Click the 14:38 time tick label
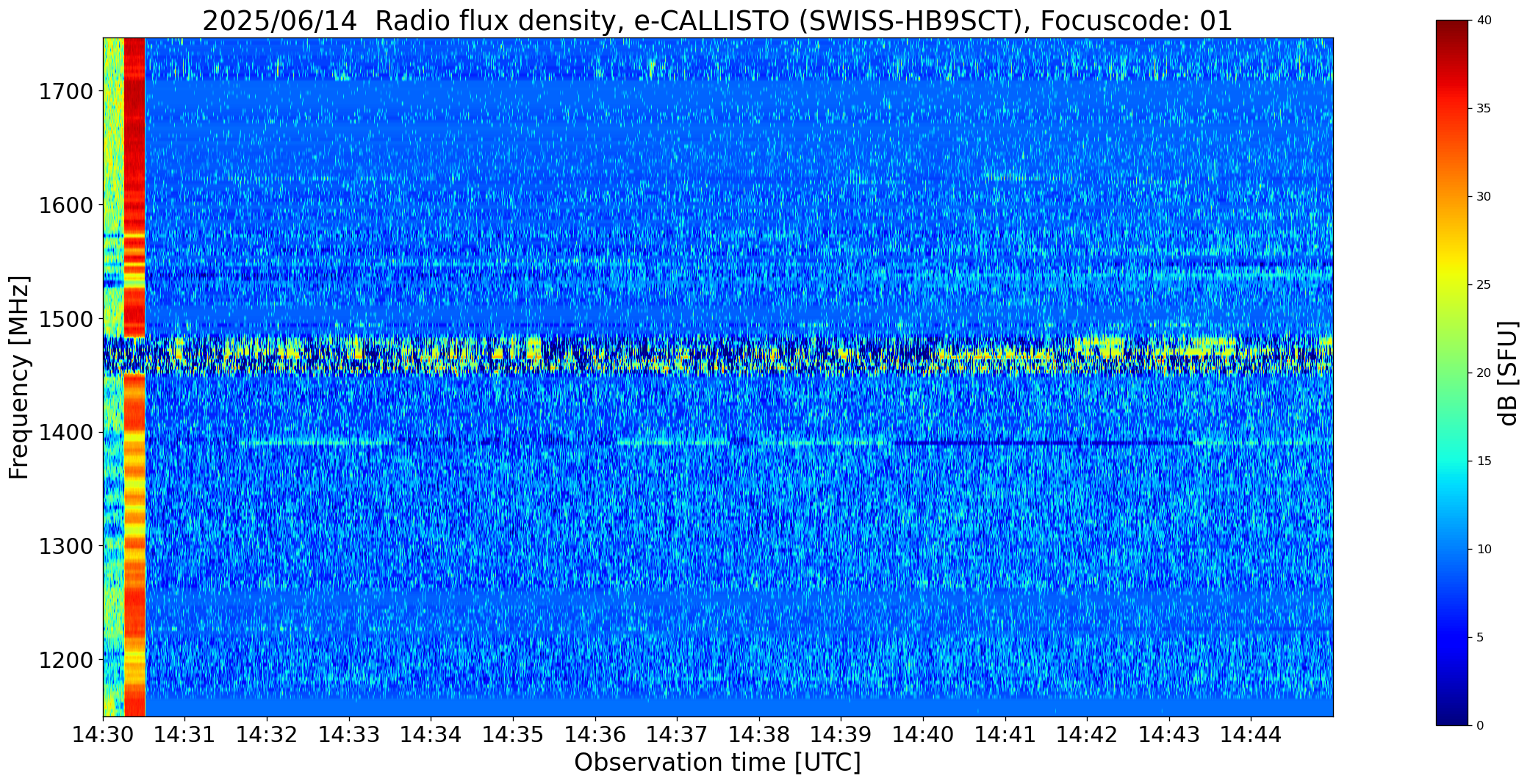 [x=759, y=734]
